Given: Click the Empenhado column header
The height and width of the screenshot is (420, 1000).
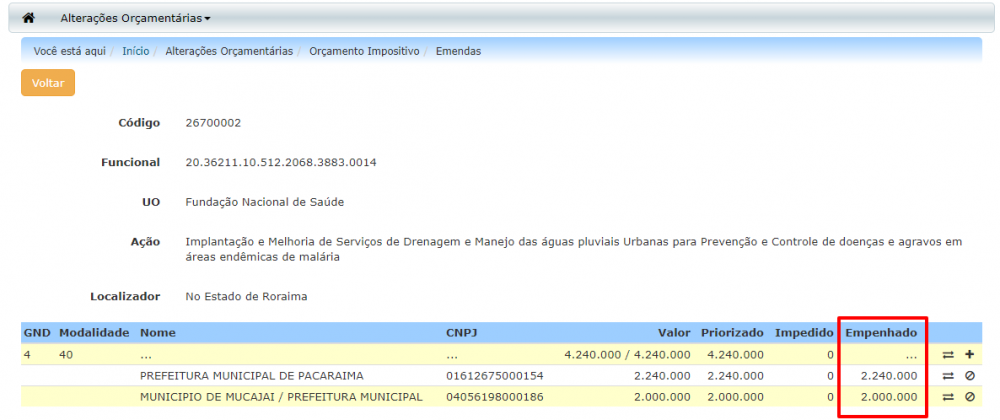Looking at the screenshot, I should (882, 332).
